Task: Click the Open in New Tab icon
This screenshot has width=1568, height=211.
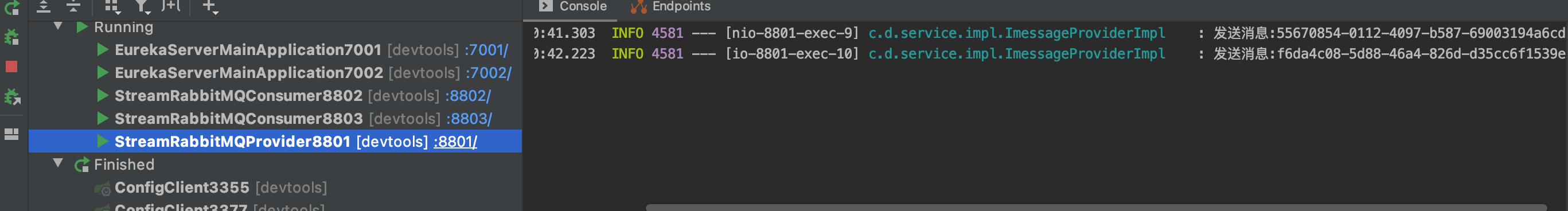Action: [171, 6]
